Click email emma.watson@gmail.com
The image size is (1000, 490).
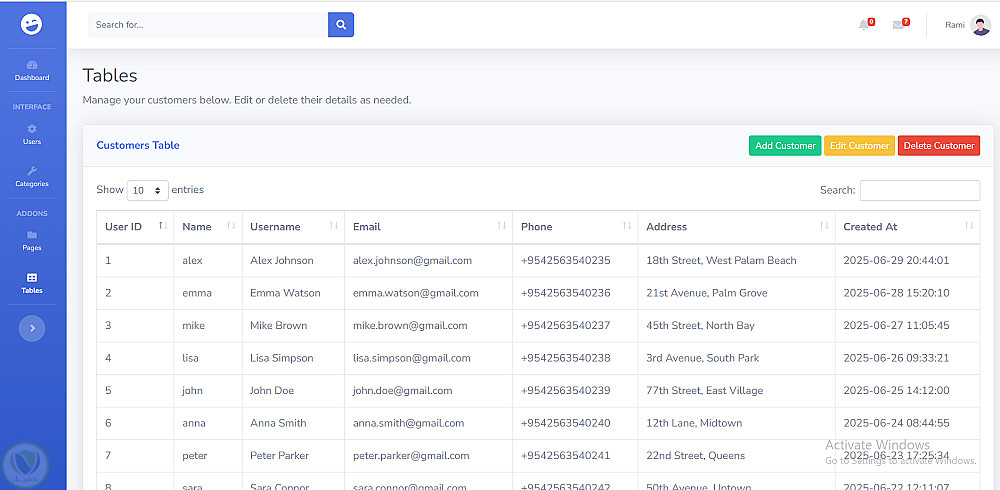click(x=415, y=293)
